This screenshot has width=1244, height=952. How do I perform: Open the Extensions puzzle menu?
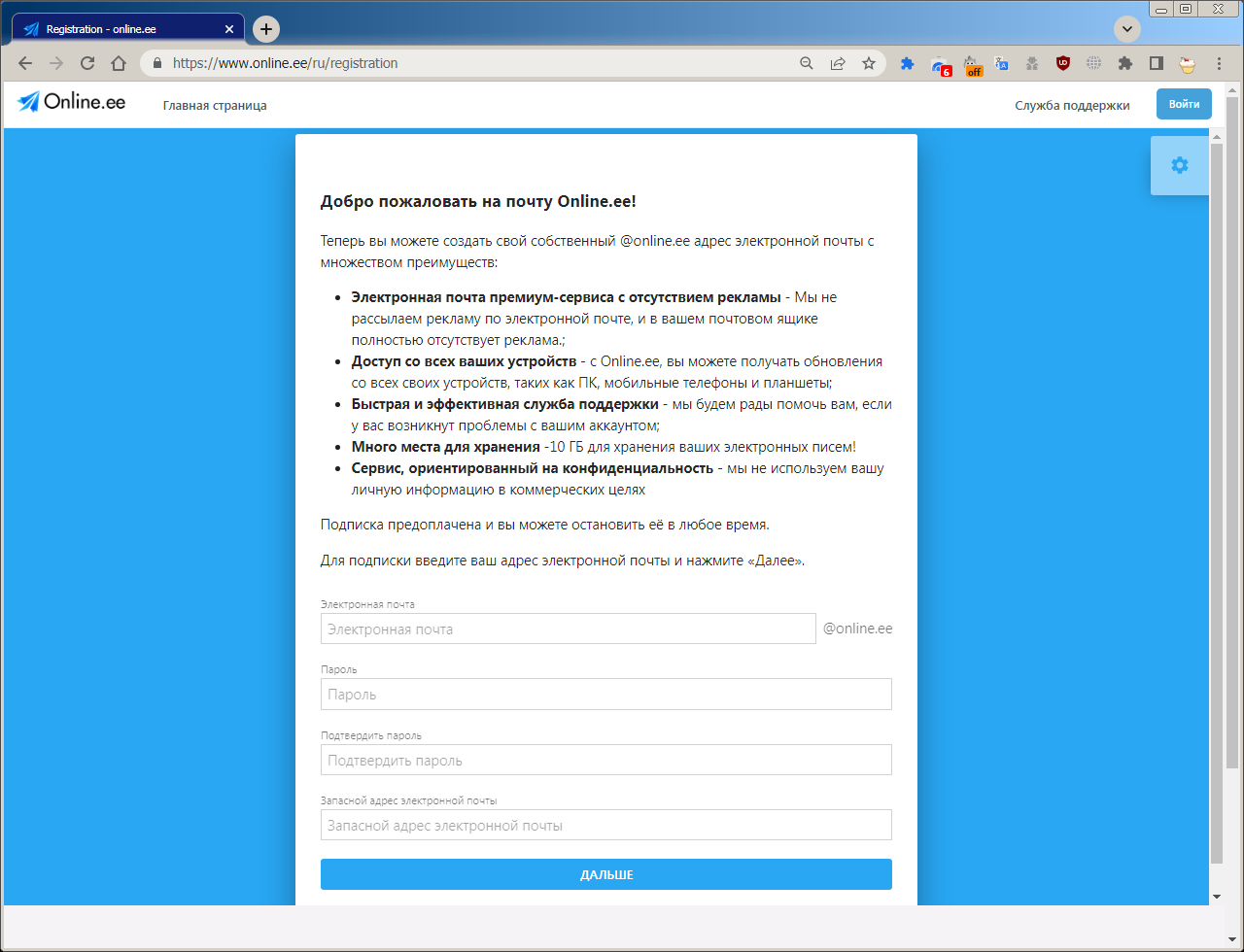coord(1125,63)
